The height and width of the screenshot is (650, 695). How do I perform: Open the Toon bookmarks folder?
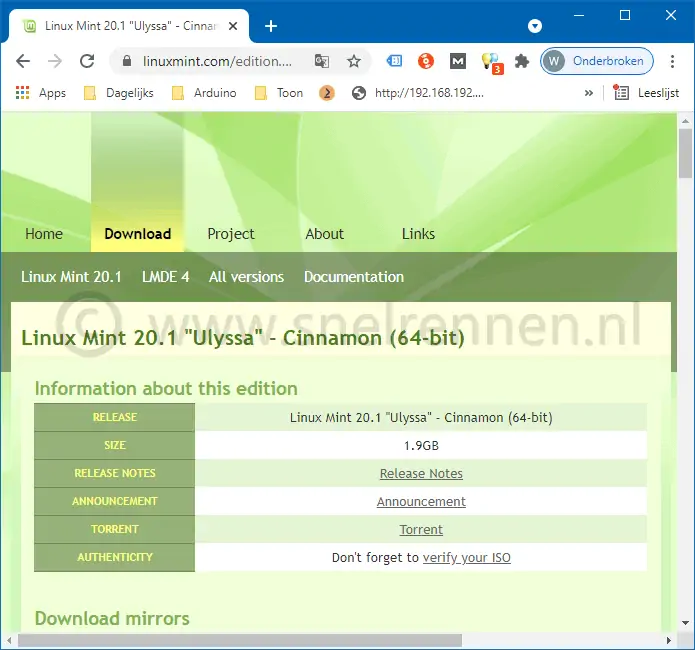[279, 93]
